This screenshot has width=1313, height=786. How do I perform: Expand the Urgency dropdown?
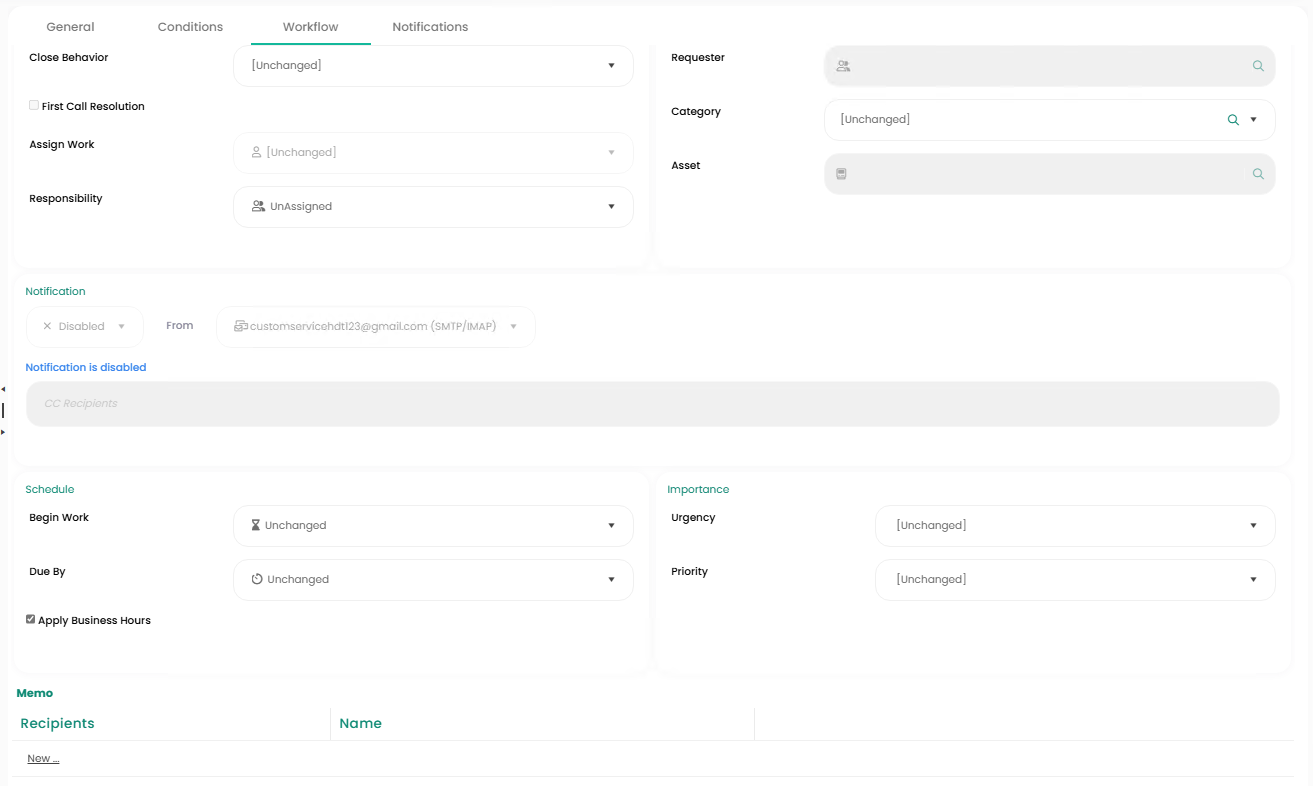tap(1074, 526)
